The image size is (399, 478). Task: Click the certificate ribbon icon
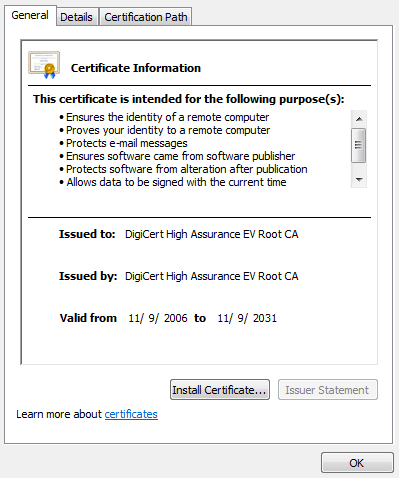44,65
